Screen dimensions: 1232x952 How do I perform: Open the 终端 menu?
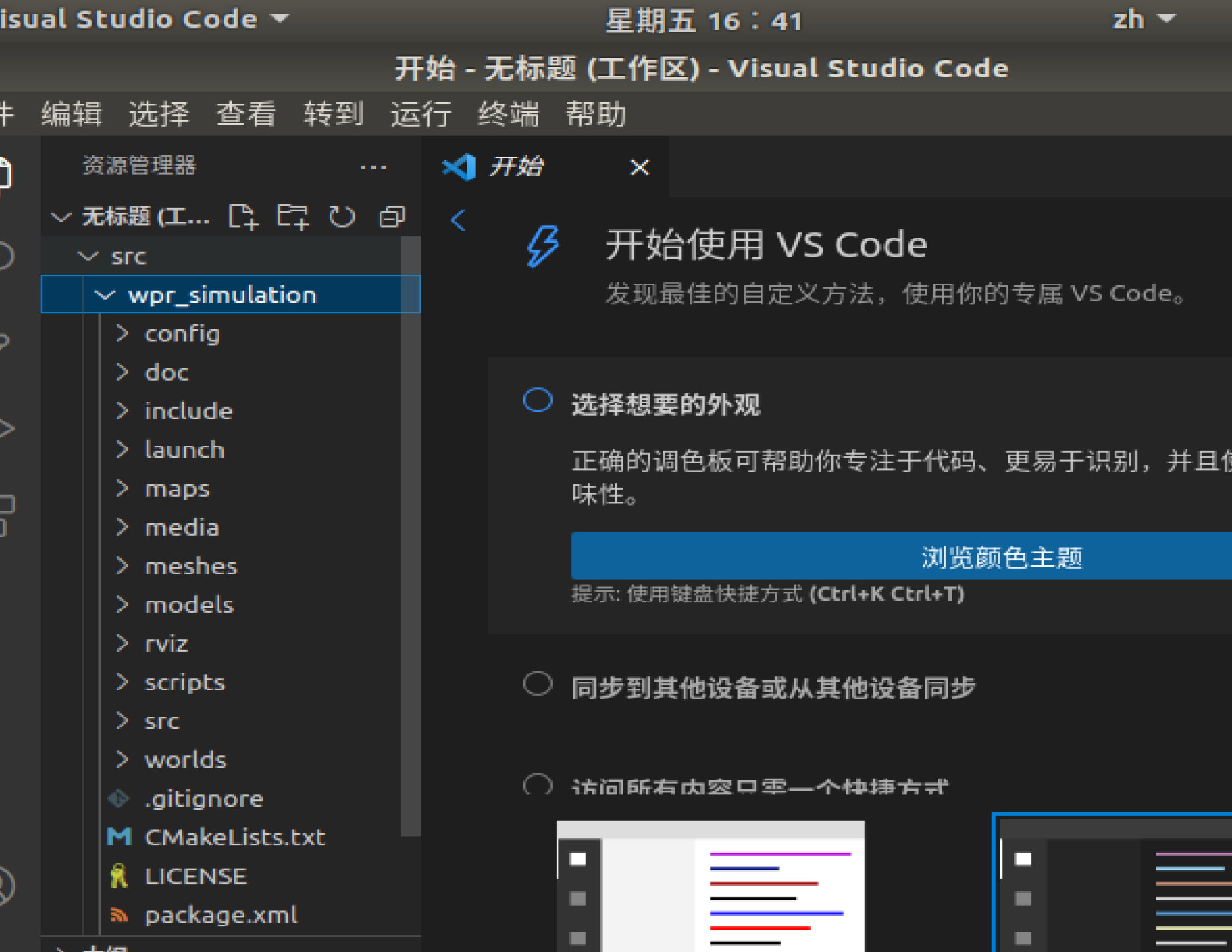pos(509,114)
